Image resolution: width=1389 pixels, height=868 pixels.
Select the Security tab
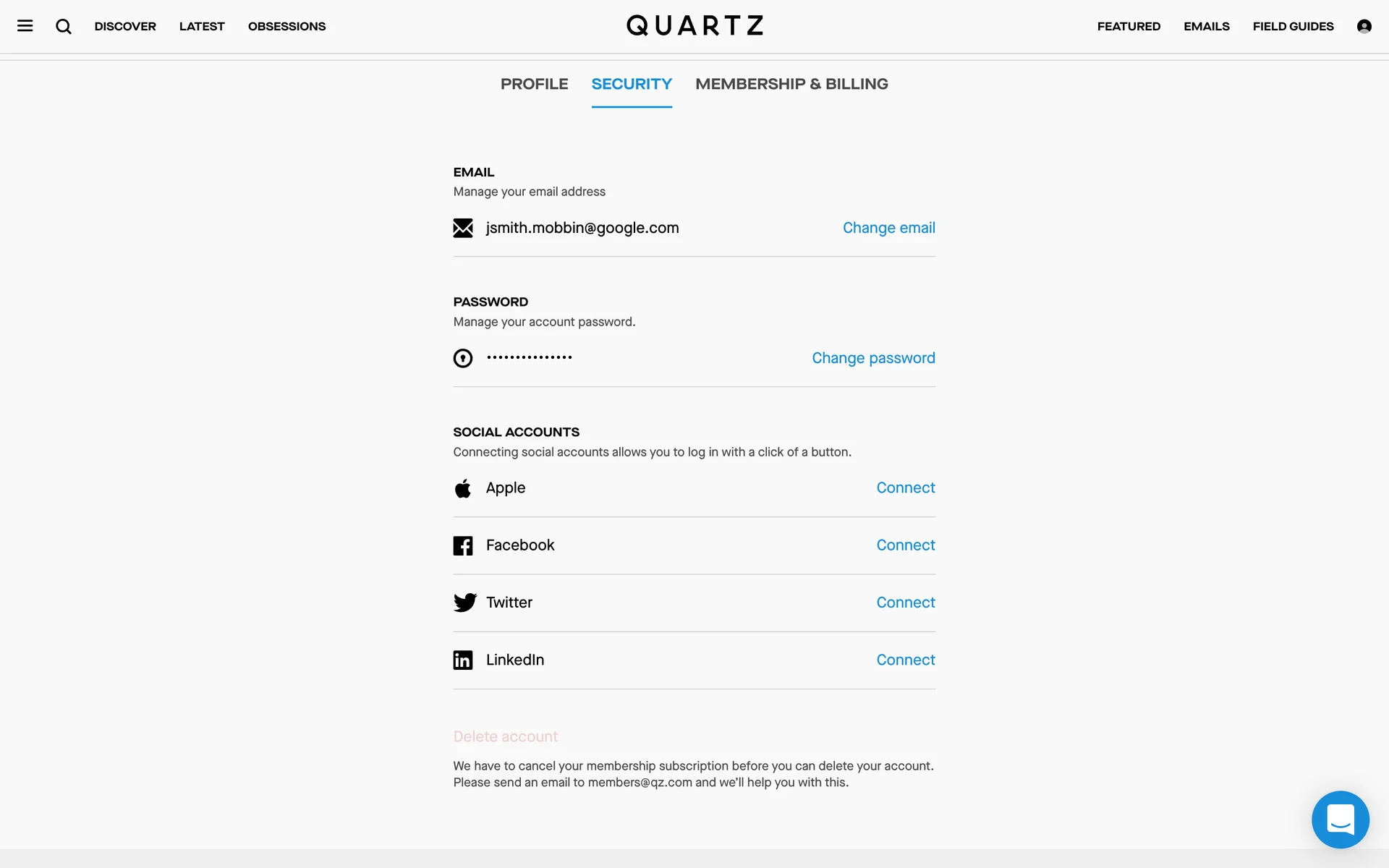point(632,84)
